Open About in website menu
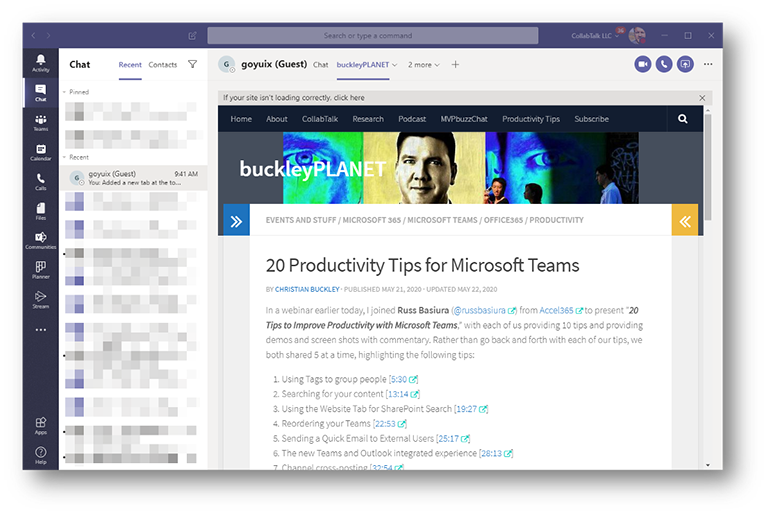 277,119
